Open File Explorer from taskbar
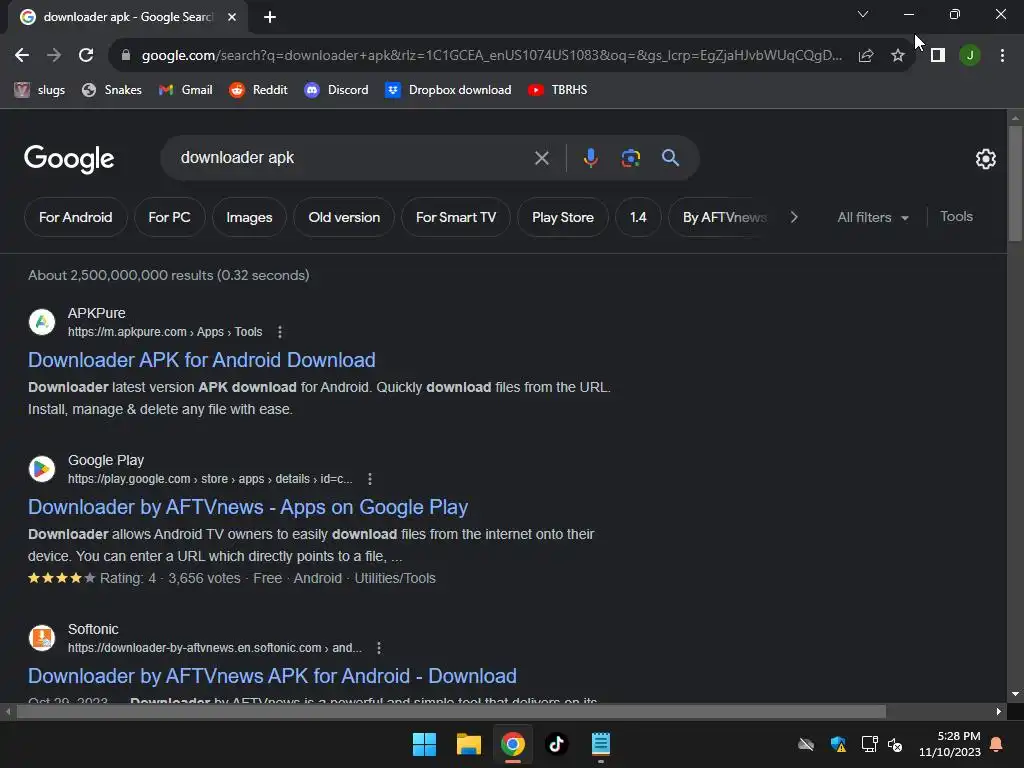 coord(468,744)
